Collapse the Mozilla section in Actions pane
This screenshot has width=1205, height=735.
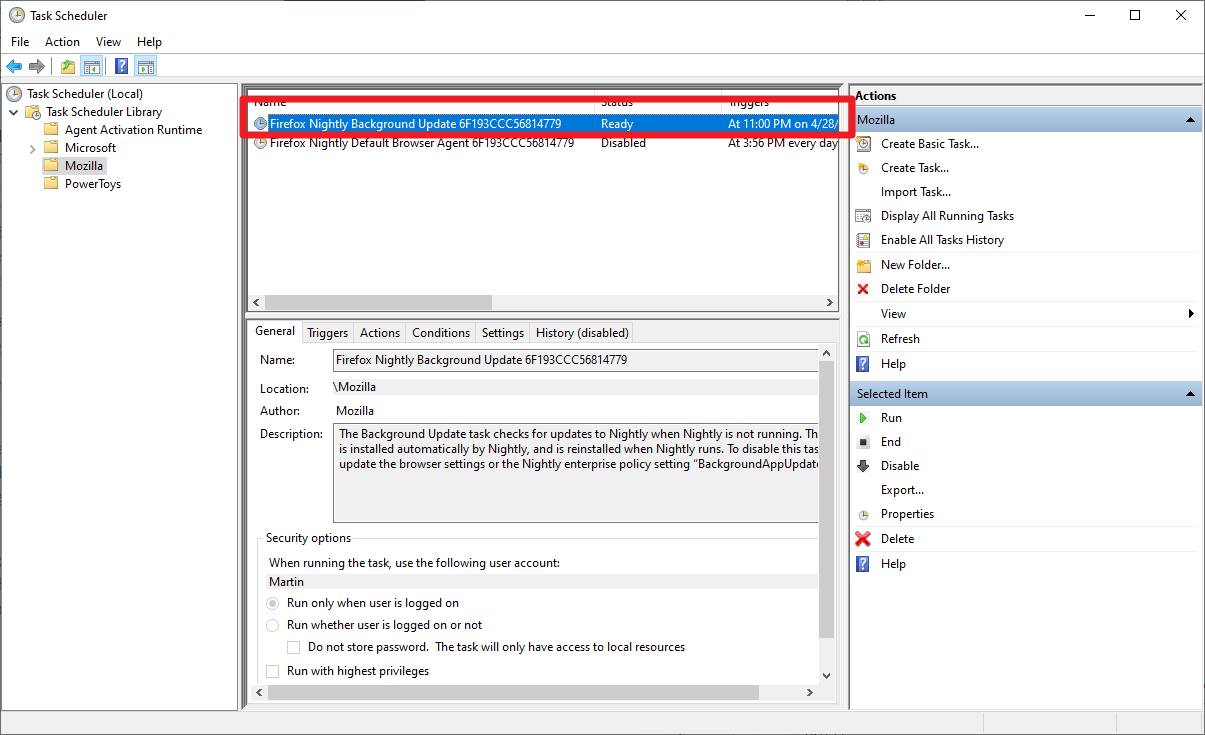pyautogui.click(x=1189, y=119)
